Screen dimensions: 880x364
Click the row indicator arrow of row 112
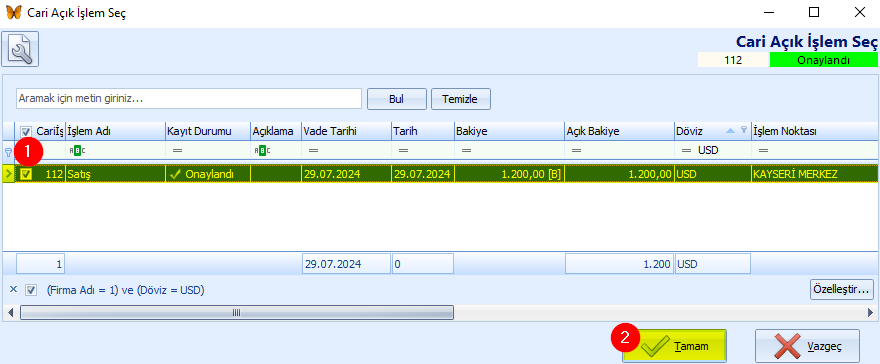8,174
